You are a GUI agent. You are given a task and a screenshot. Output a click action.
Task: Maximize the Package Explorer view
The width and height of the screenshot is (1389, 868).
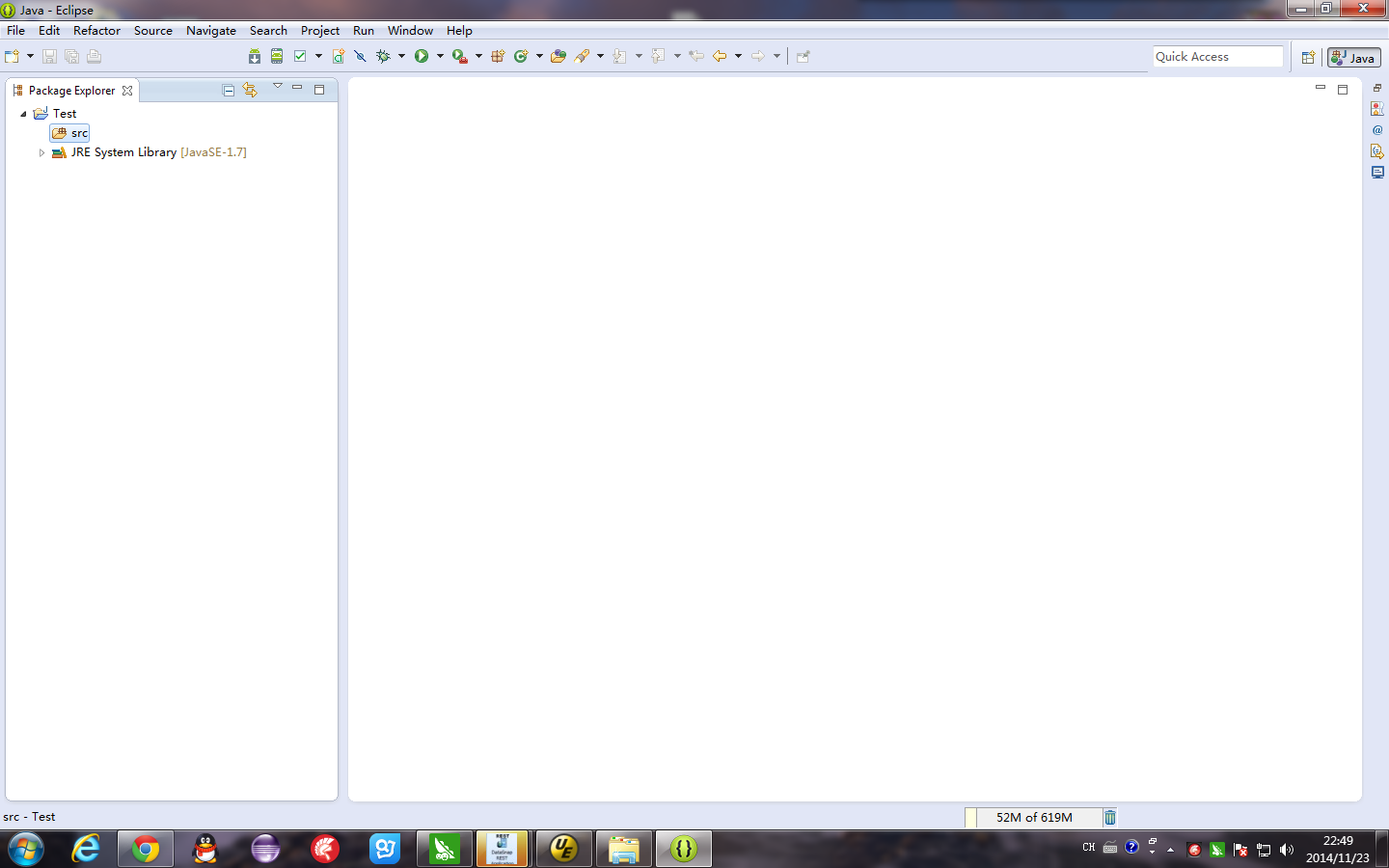coord(319,90)
